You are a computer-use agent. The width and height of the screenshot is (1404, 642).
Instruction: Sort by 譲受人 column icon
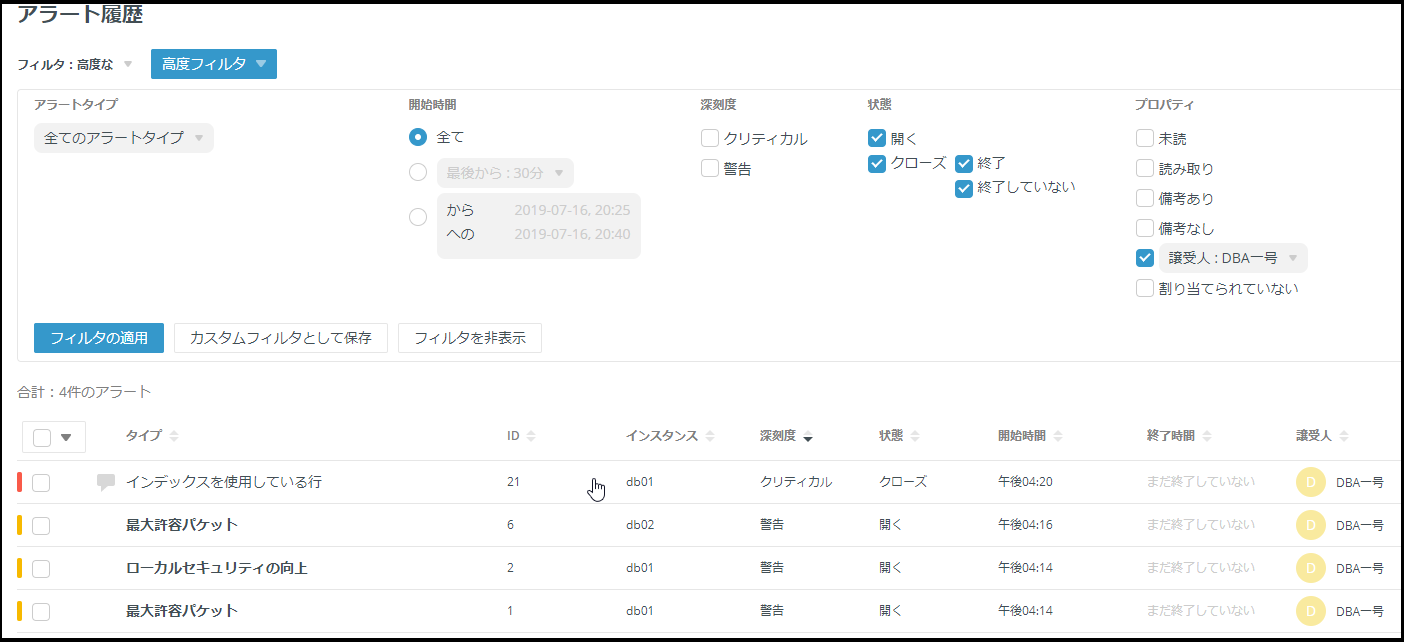(1344, 436)
